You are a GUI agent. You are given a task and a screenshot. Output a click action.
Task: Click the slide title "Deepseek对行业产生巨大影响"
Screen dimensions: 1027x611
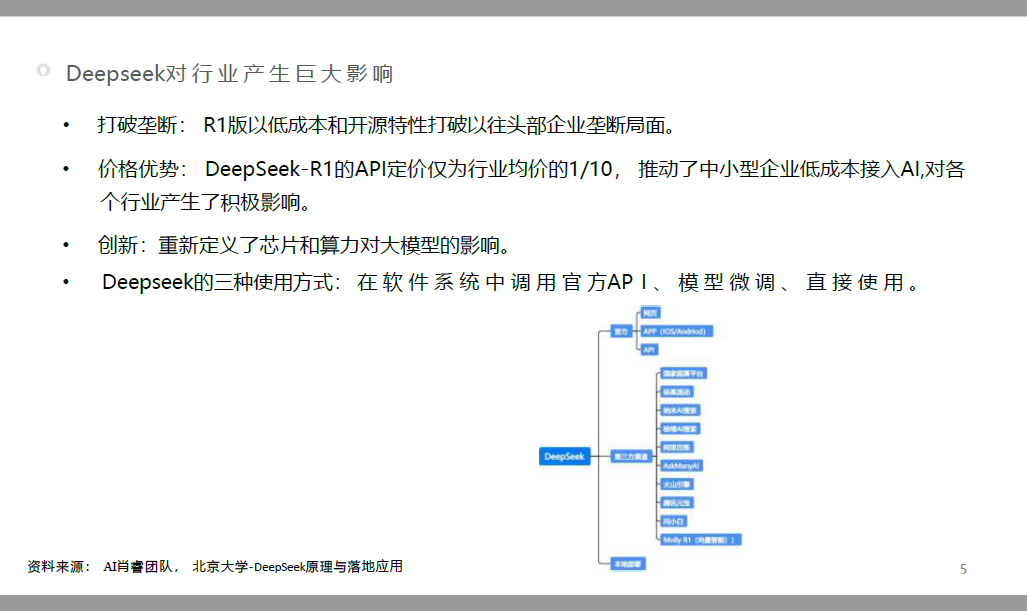point(229,73)
